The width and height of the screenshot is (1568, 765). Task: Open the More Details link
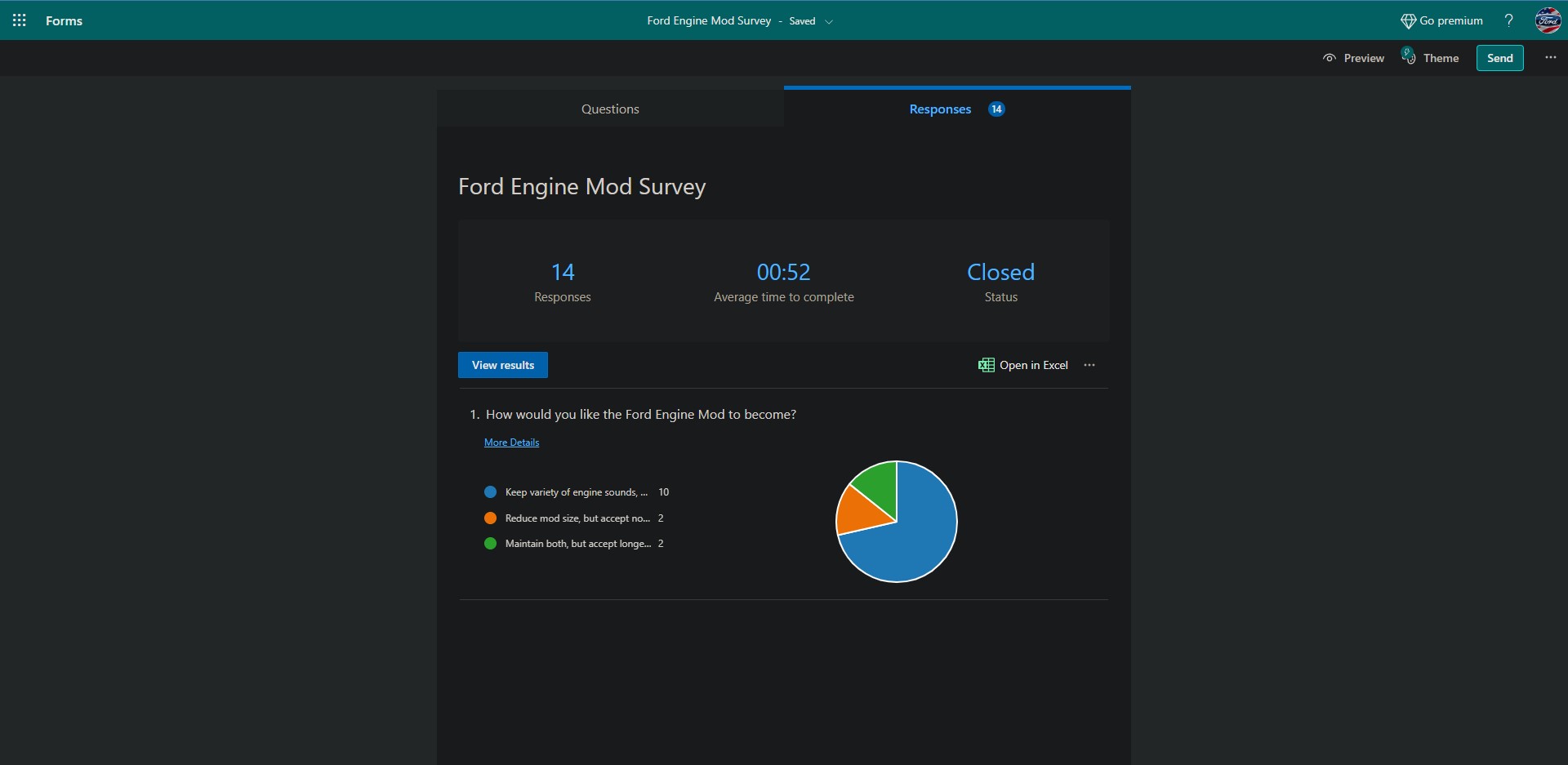coord(511,443)
